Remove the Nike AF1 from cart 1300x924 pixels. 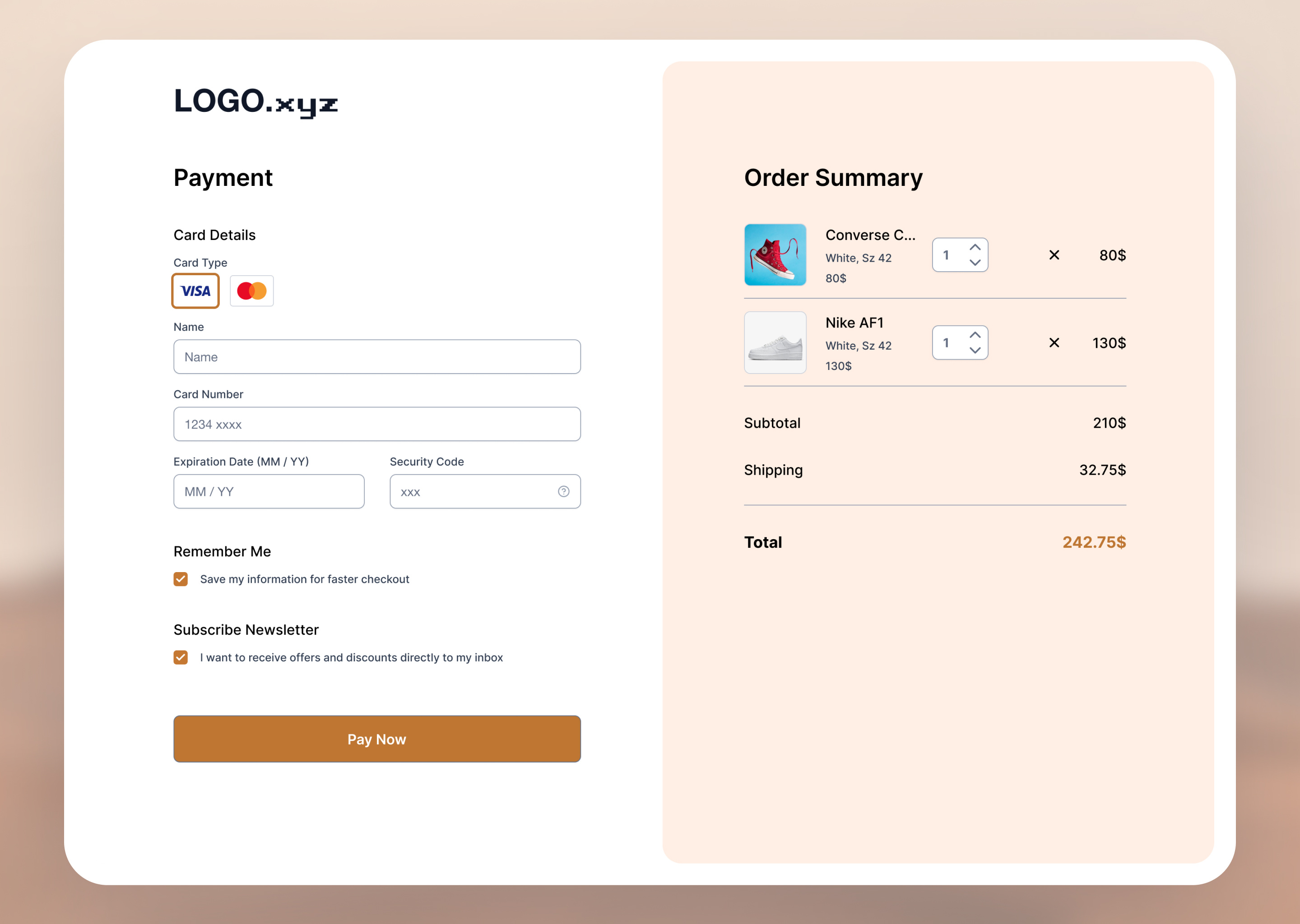coord(1054,342)
